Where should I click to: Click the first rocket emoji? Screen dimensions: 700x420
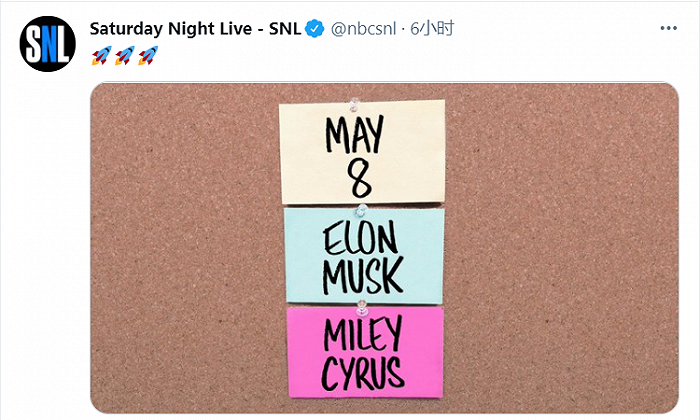click(100, 57)
